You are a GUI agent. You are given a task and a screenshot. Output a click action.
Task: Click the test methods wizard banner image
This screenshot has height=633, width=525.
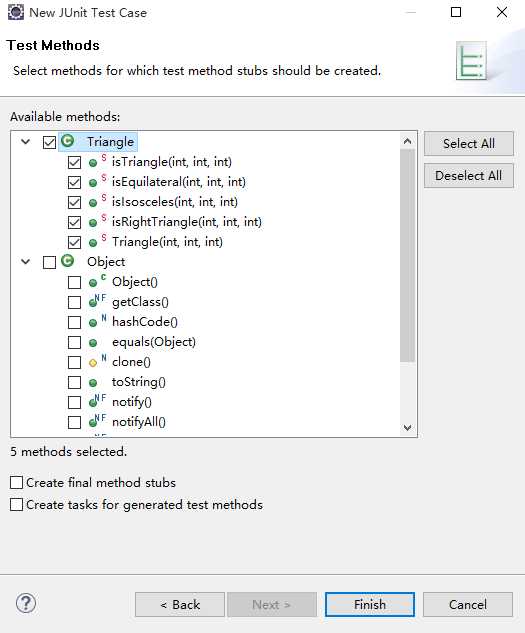click(x=471, y=61)
